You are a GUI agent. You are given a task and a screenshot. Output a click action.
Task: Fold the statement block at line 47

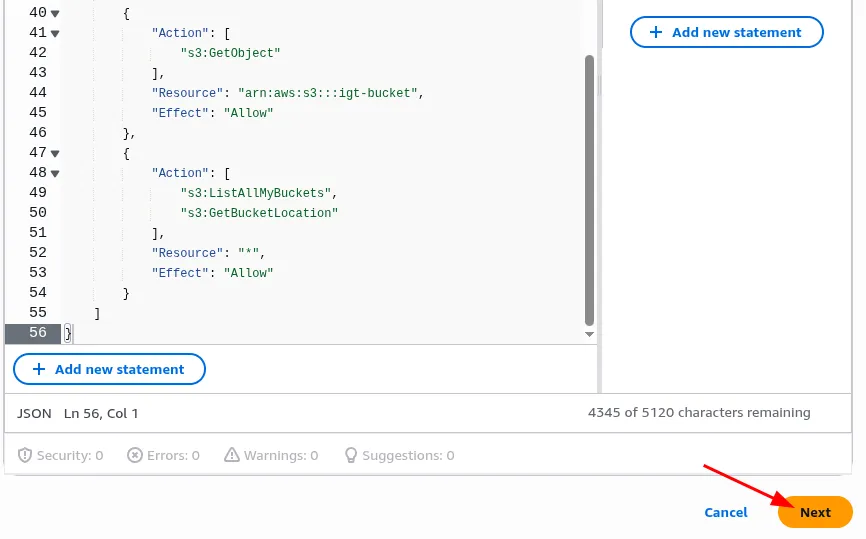pos(55,153)
